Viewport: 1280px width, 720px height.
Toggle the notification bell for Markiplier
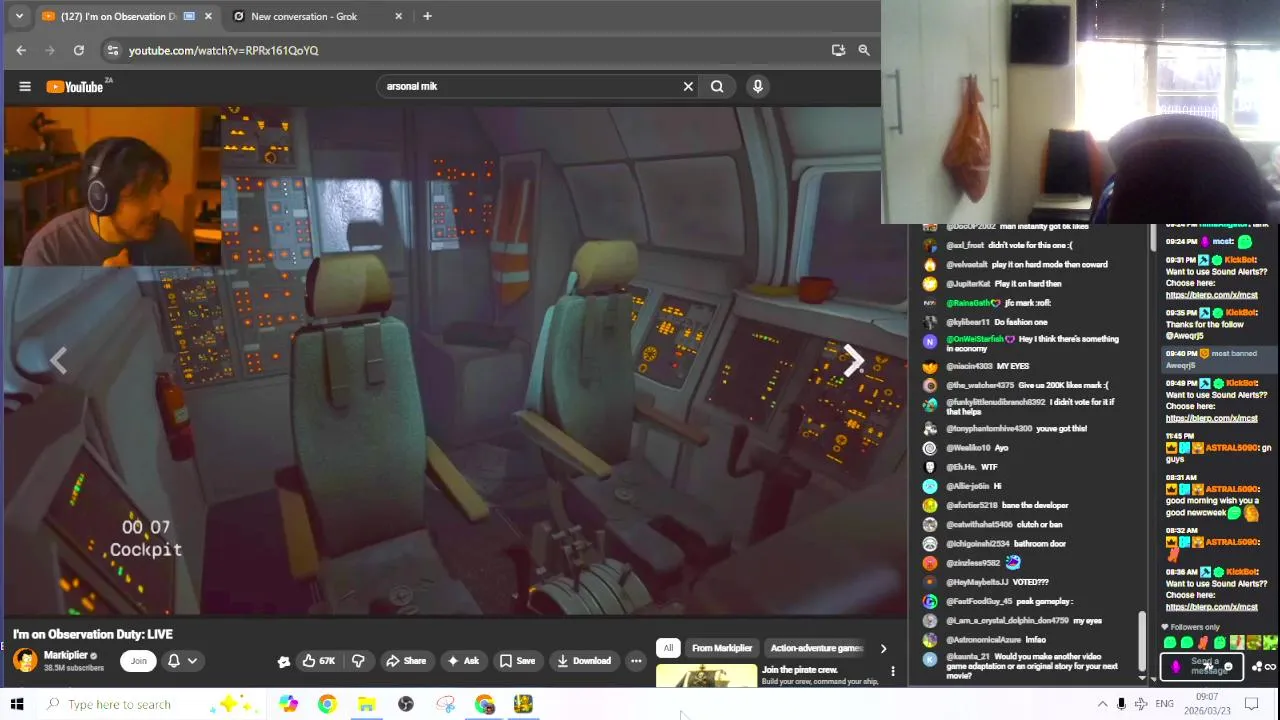pos(173,661)
